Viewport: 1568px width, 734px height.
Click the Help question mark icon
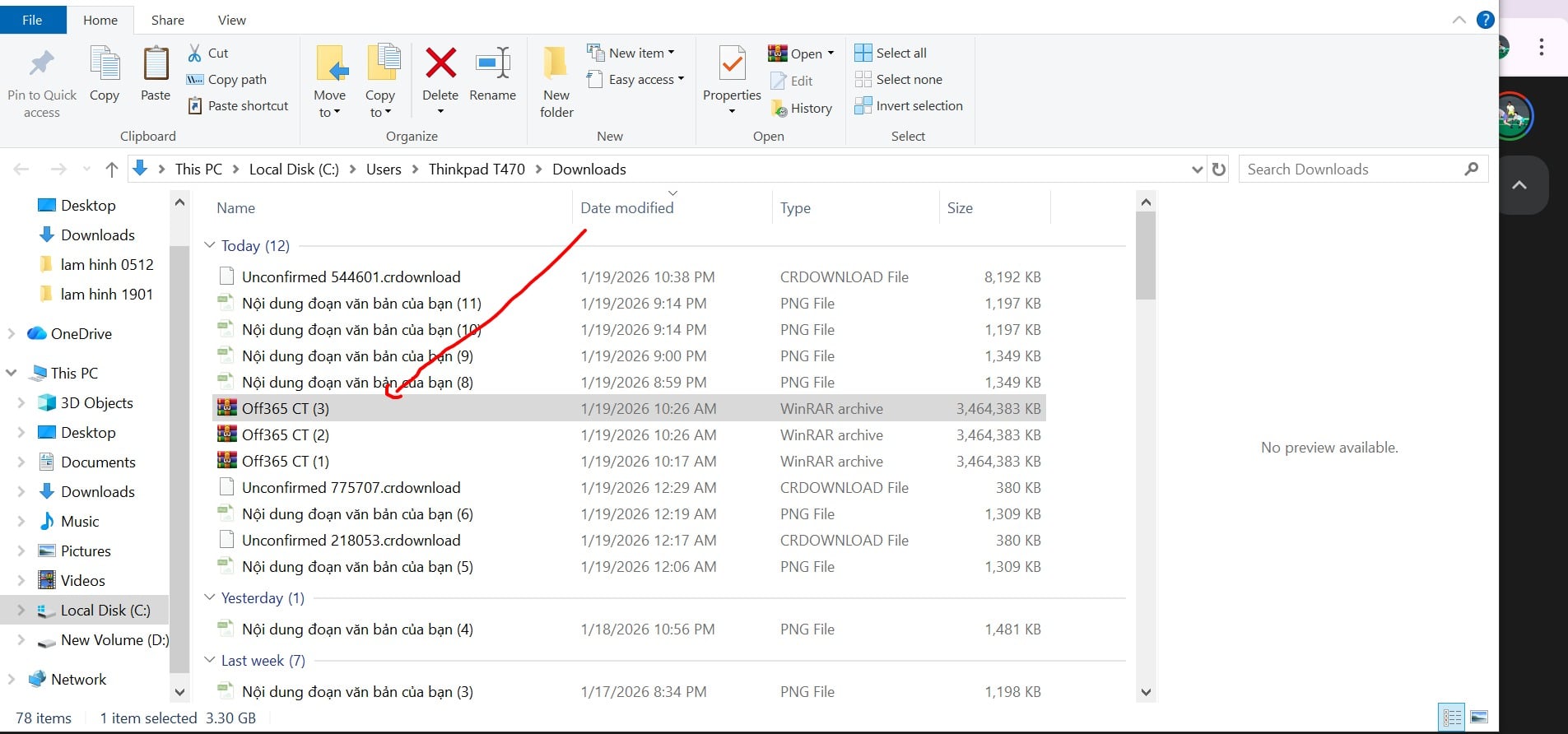point(1485,20)
